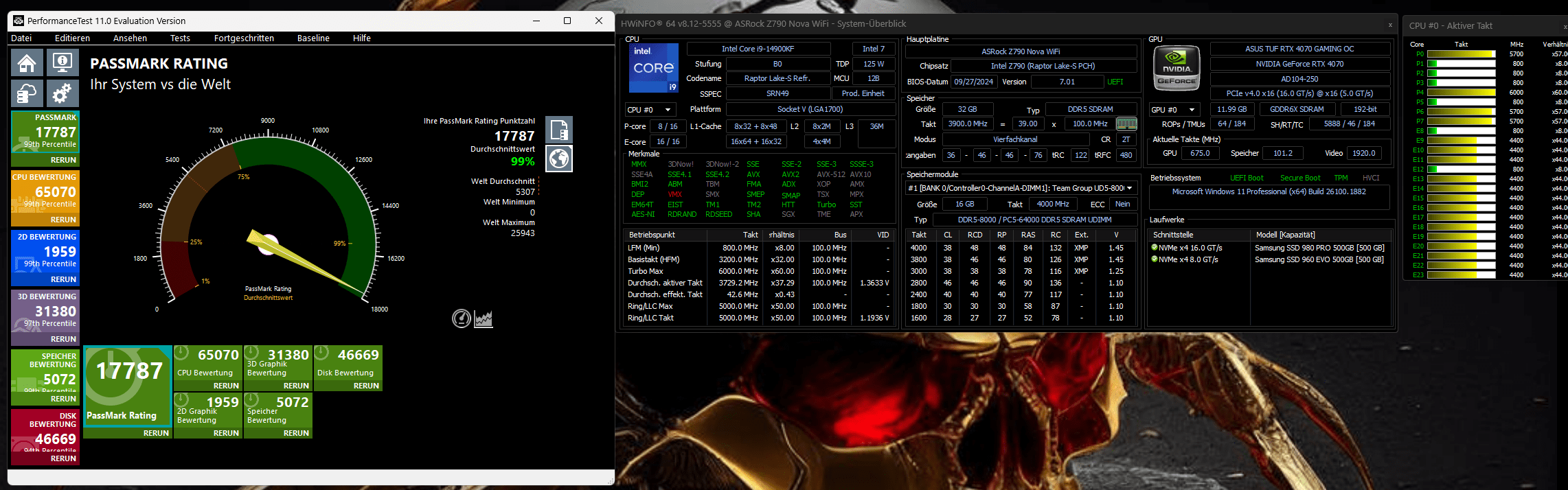Viewport: 1568px width, 490px height.
Task: Open the Datei menu
Action: tap(21, 38)
